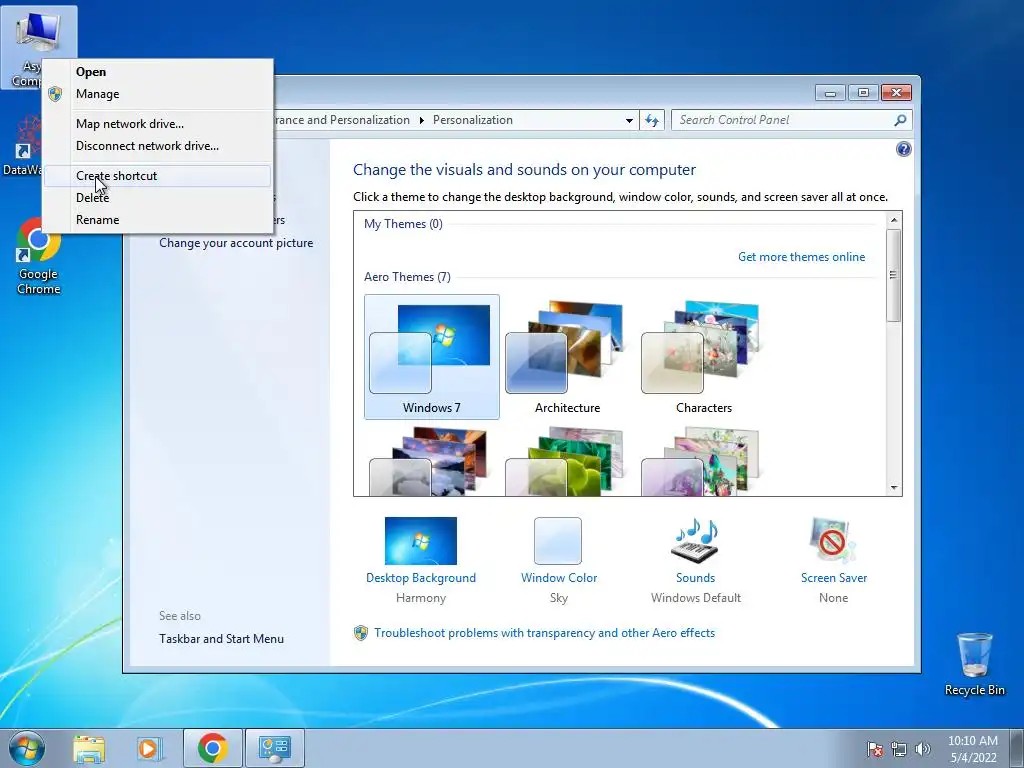Image resolution: width=1024 pixels, height=768 pixels.
Task: Select the green theme thumbnail below Architecture
Action: click(564, 461)
